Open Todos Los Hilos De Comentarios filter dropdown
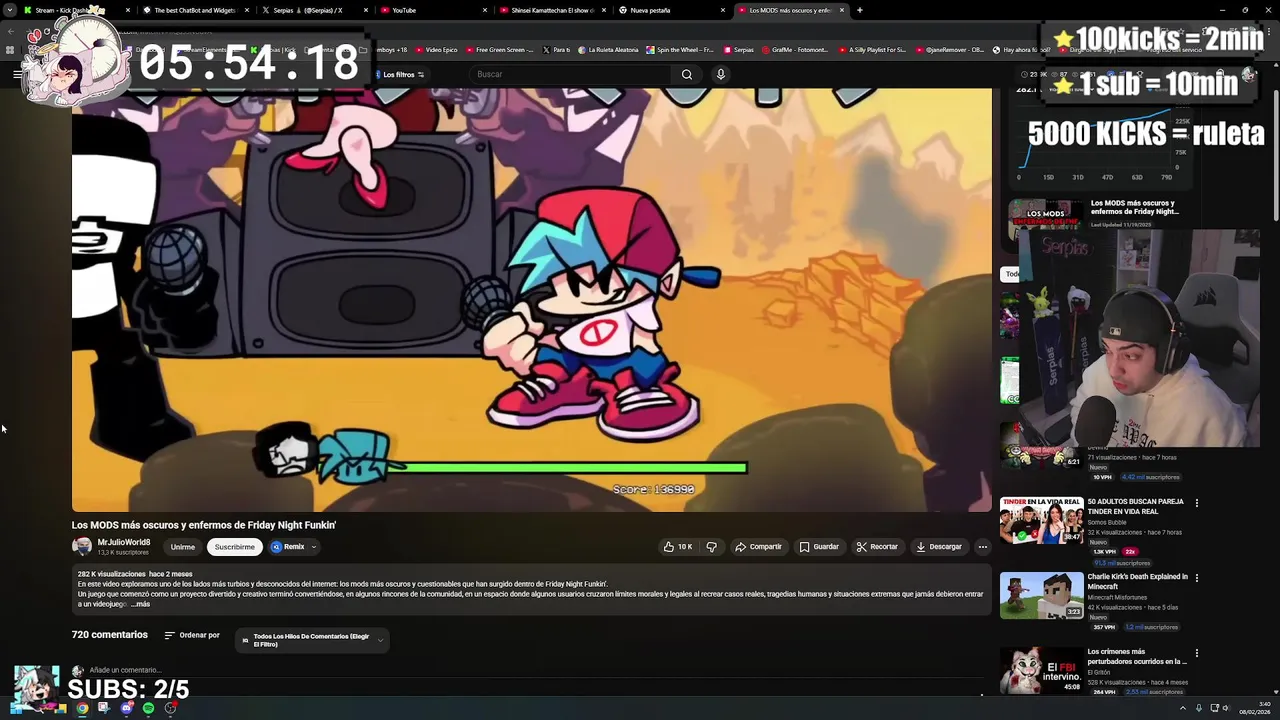This screenshot has height=720, width=1280. pos(312,640)
